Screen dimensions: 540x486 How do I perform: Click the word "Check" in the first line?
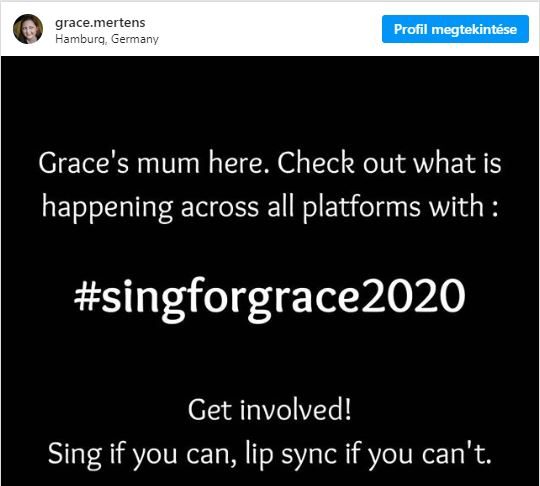[x=316, y=163]
